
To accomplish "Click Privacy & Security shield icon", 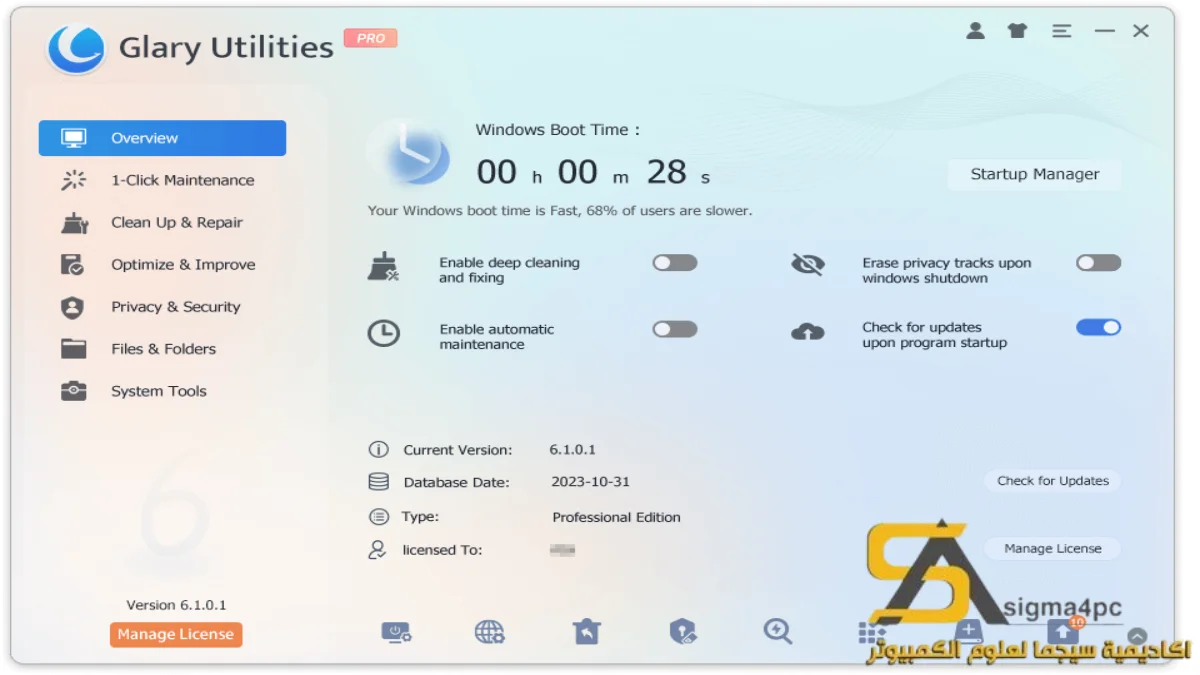I will (x=72, y=307).
